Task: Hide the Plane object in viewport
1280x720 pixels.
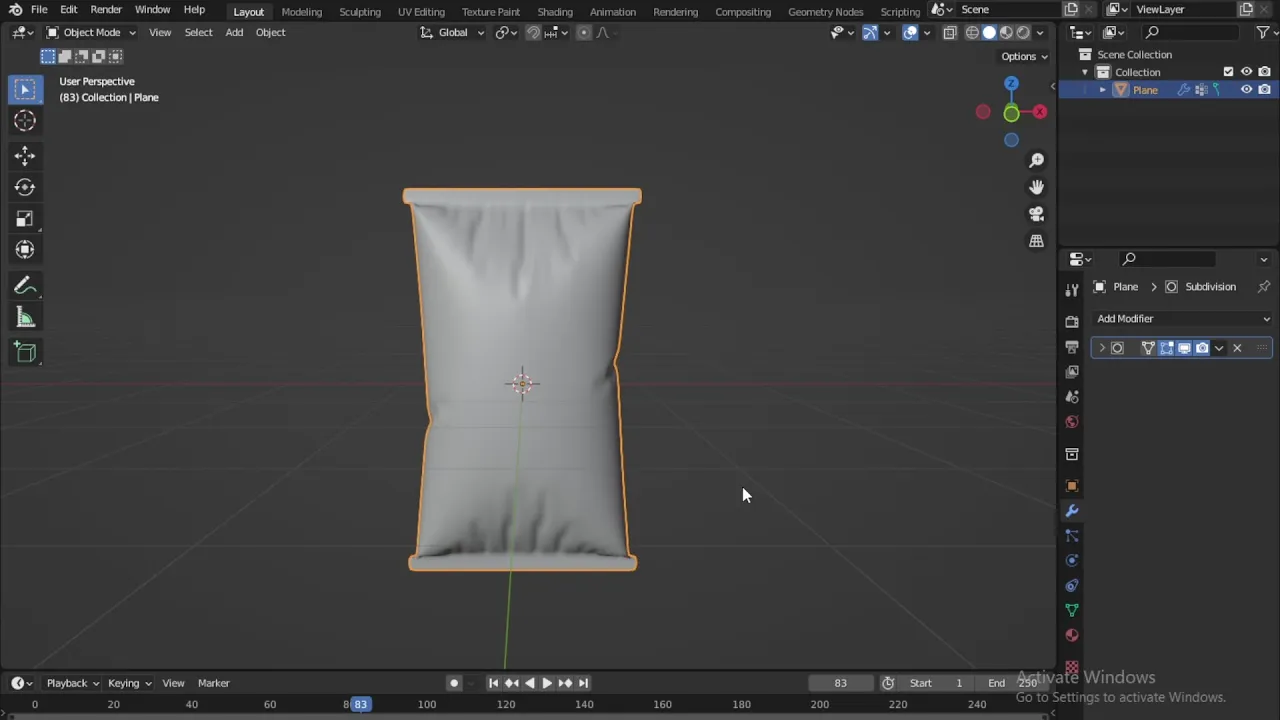Action: (1246, 90)
